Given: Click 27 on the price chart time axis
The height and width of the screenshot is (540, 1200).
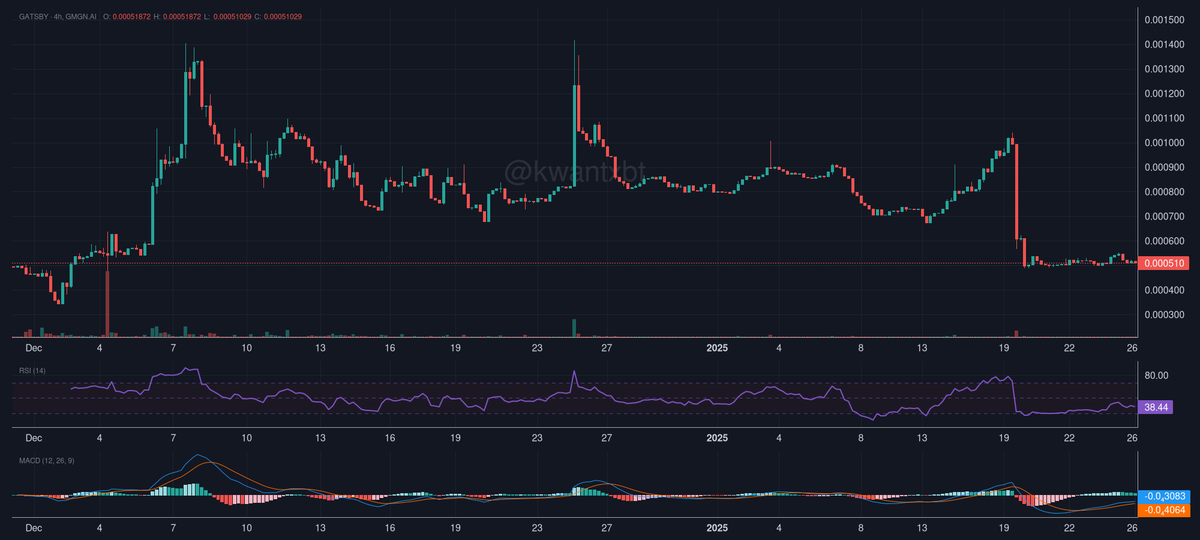Looking at the screenshot, I should (x=606, y=347).
